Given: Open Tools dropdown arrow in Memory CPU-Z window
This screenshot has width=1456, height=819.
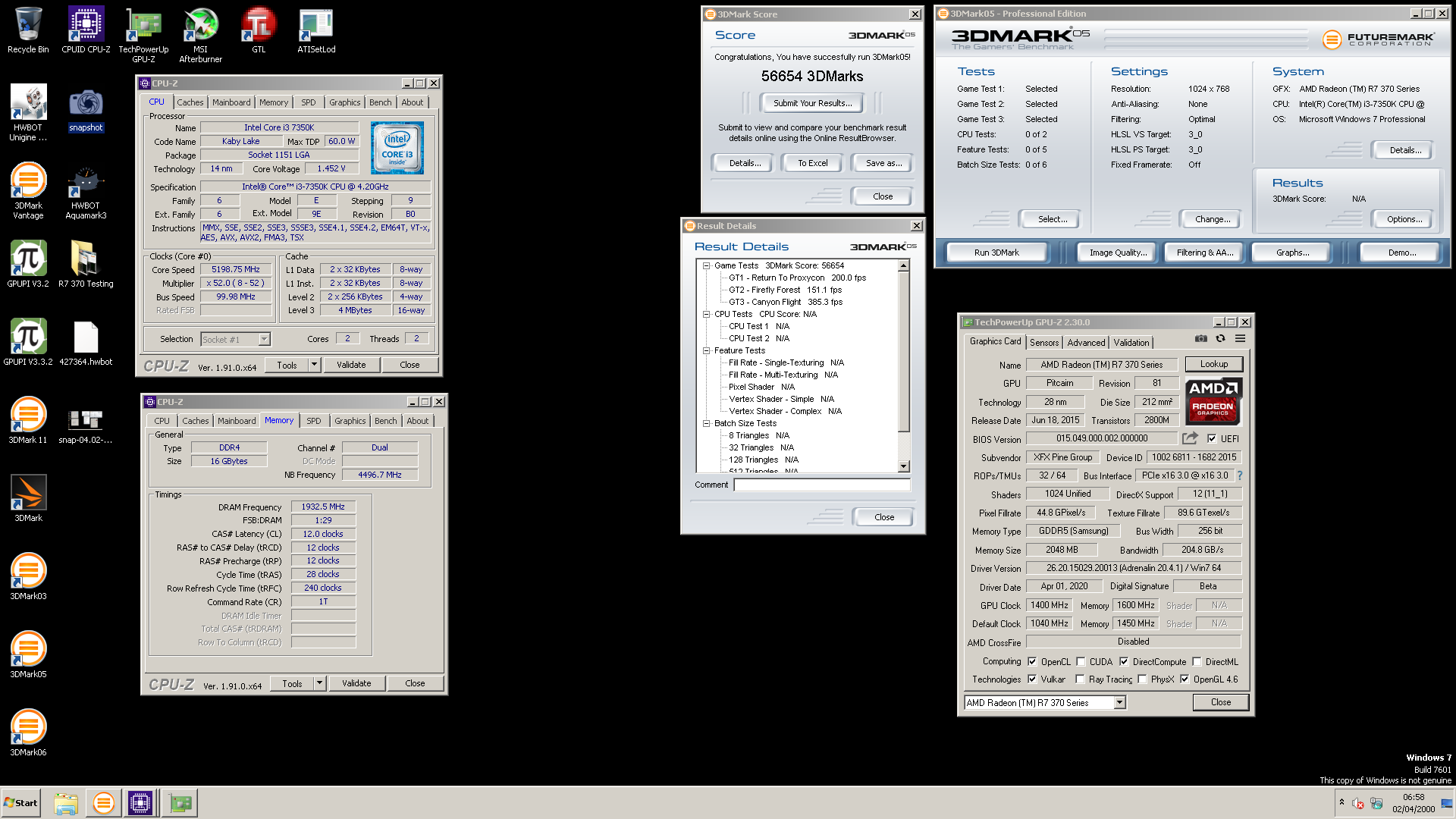Looking at the screenshot, I should 319,683.
